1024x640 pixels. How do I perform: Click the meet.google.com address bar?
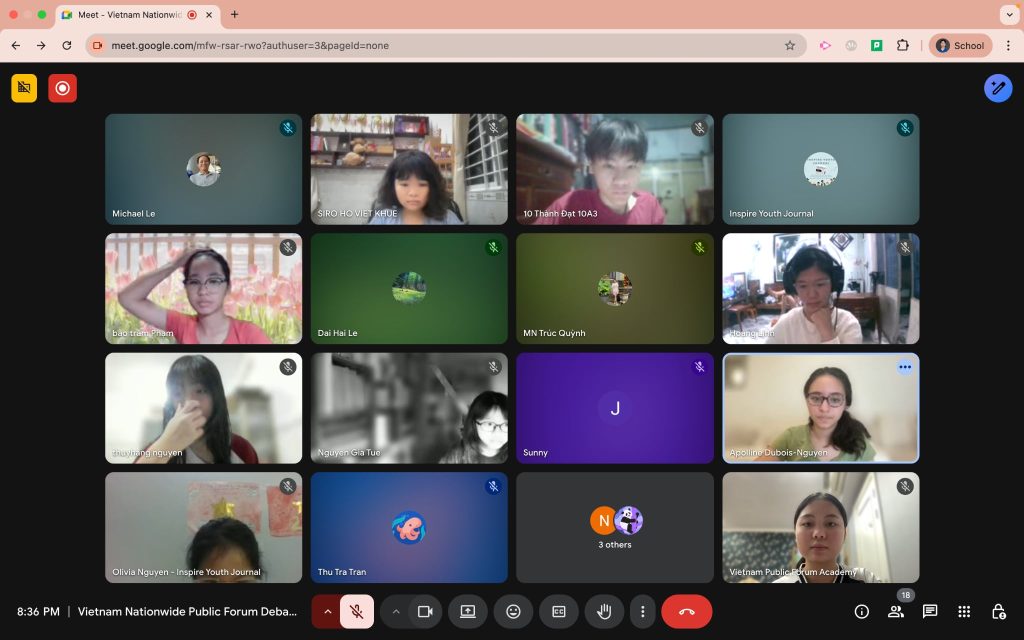pyautogui.click(x=445, y=46)
